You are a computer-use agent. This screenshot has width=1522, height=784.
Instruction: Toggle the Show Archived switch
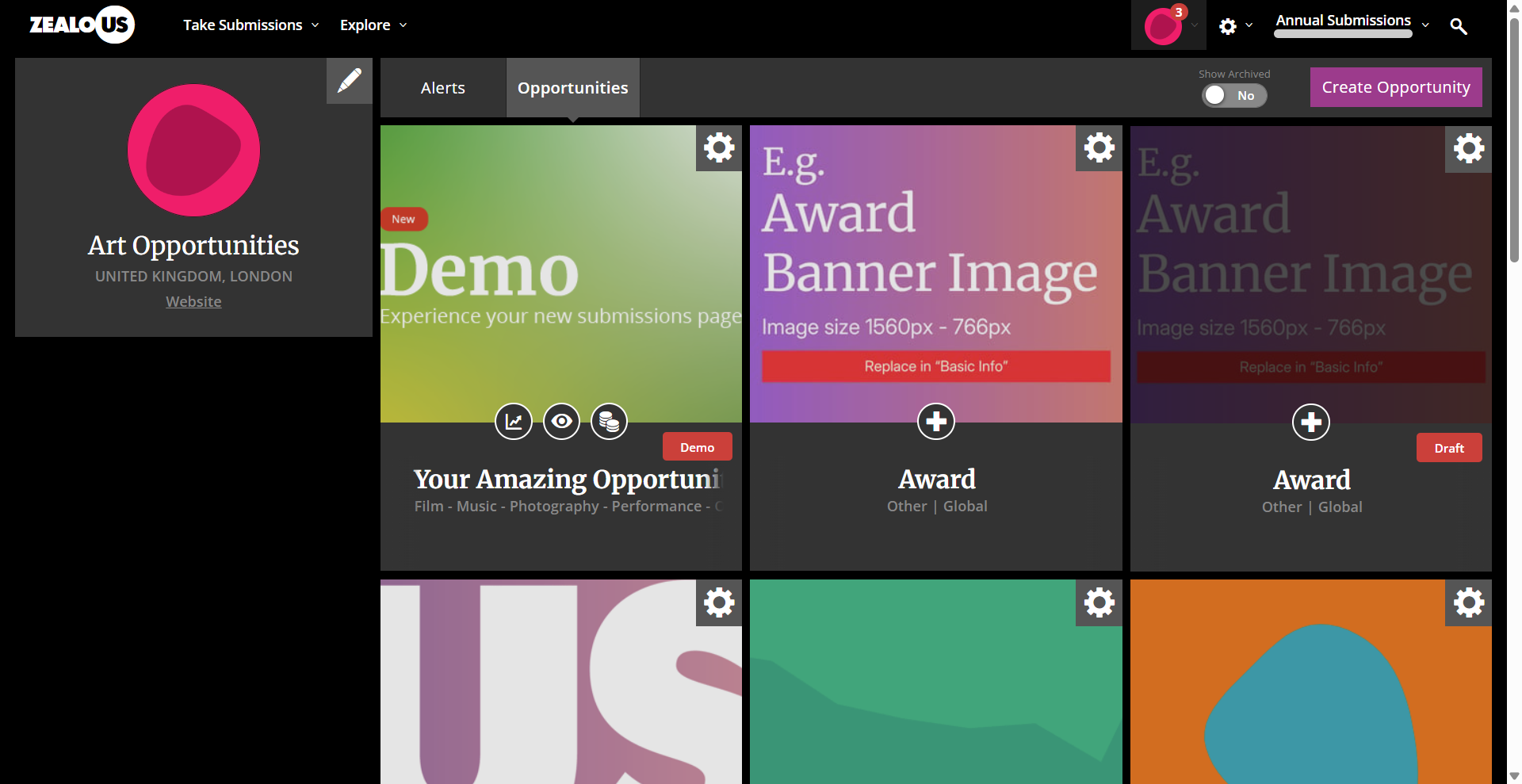(x=1233, y=95)
